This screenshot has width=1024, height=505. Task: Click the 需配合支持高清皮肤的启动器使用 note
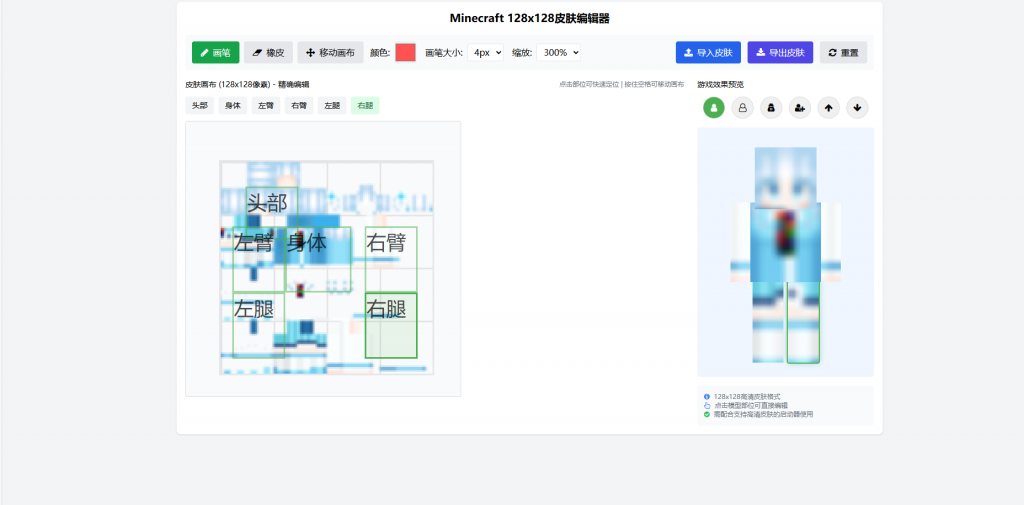[763, 414]
